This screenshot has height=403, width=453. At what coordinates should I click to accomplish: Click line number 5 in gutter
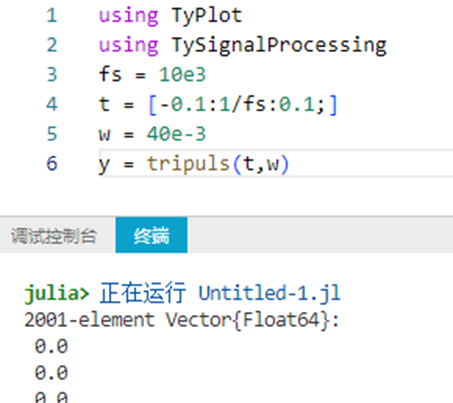[x=52, y=134]
